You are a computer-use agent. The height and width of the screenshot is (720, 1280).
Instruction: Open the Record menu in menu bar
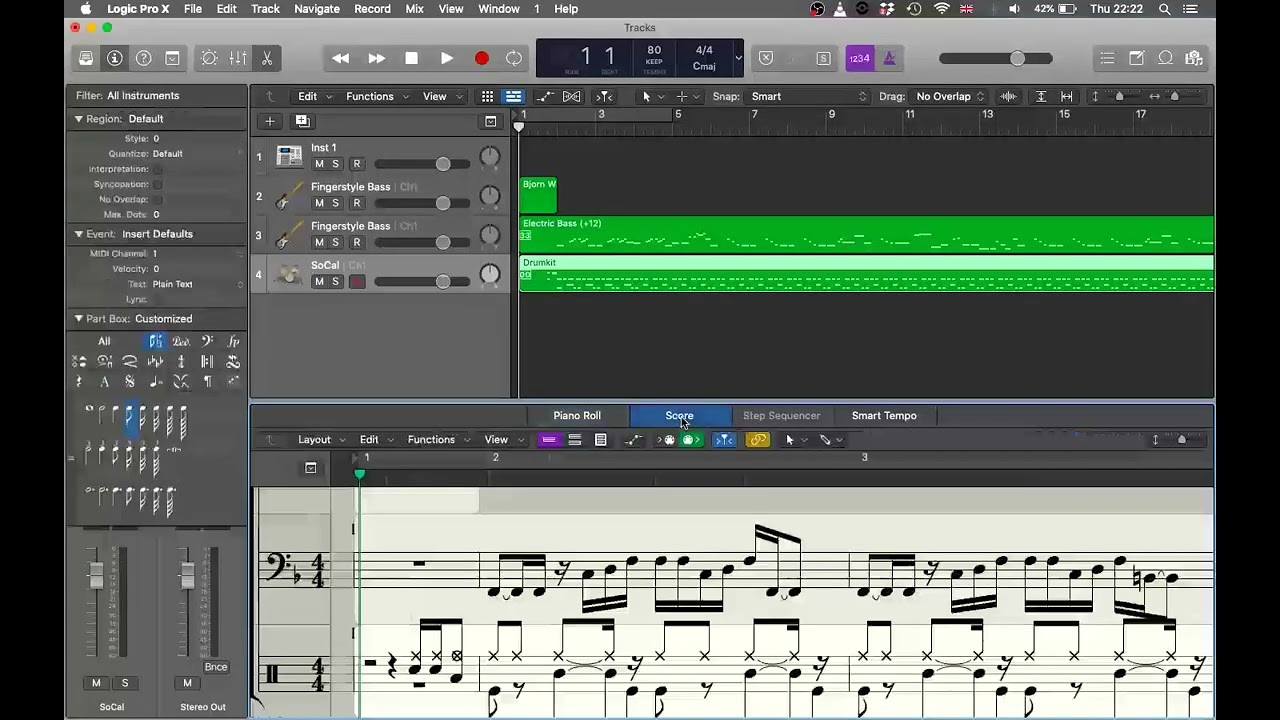[372, 9]
